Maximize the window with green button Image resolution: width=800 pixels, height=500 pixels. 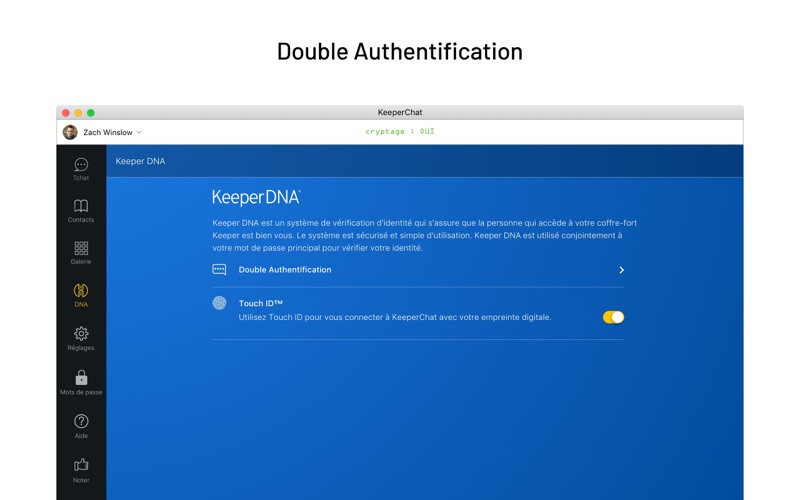point(91,113)
